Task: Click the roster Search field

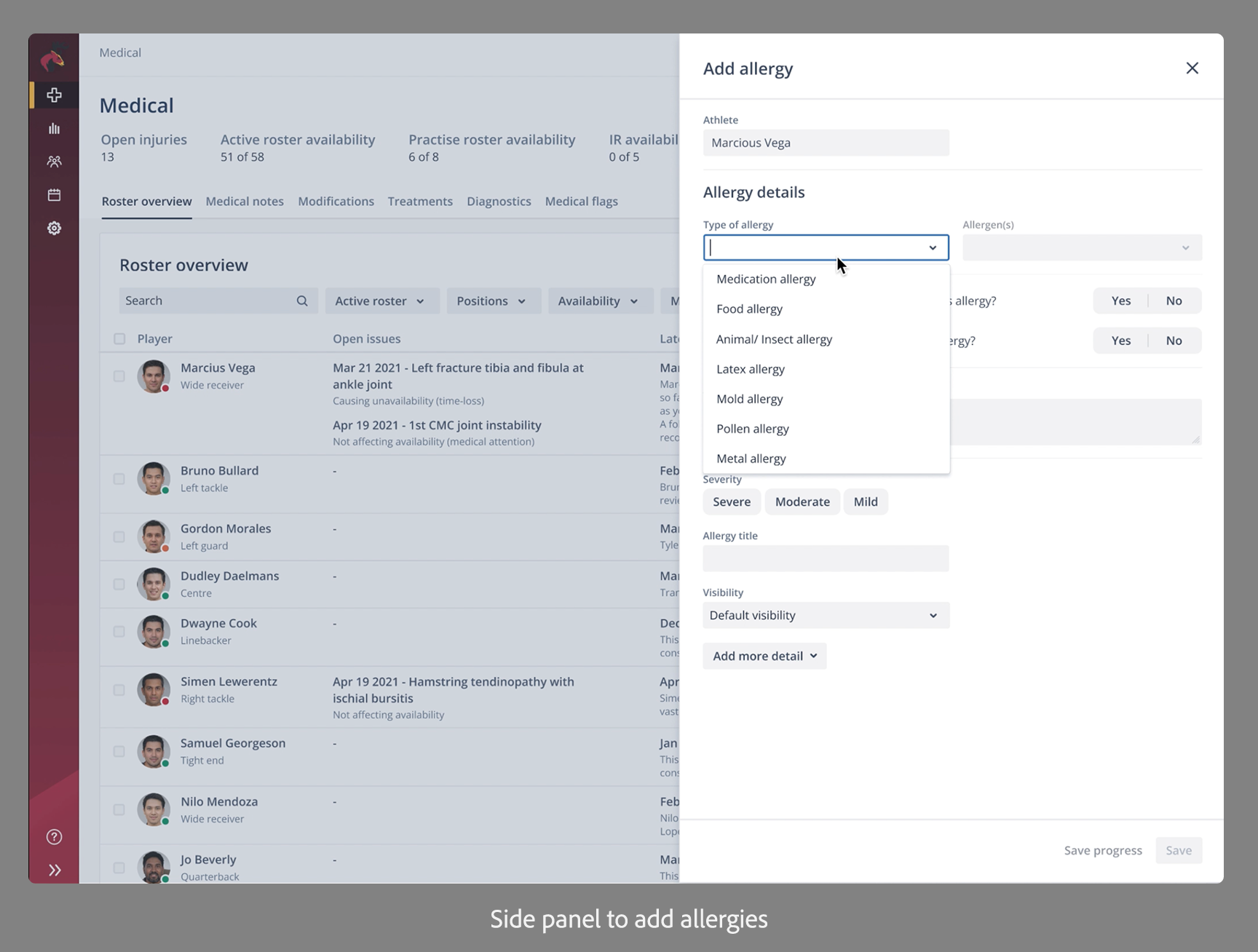Action: pyautogui.click(x=218, y=301)
